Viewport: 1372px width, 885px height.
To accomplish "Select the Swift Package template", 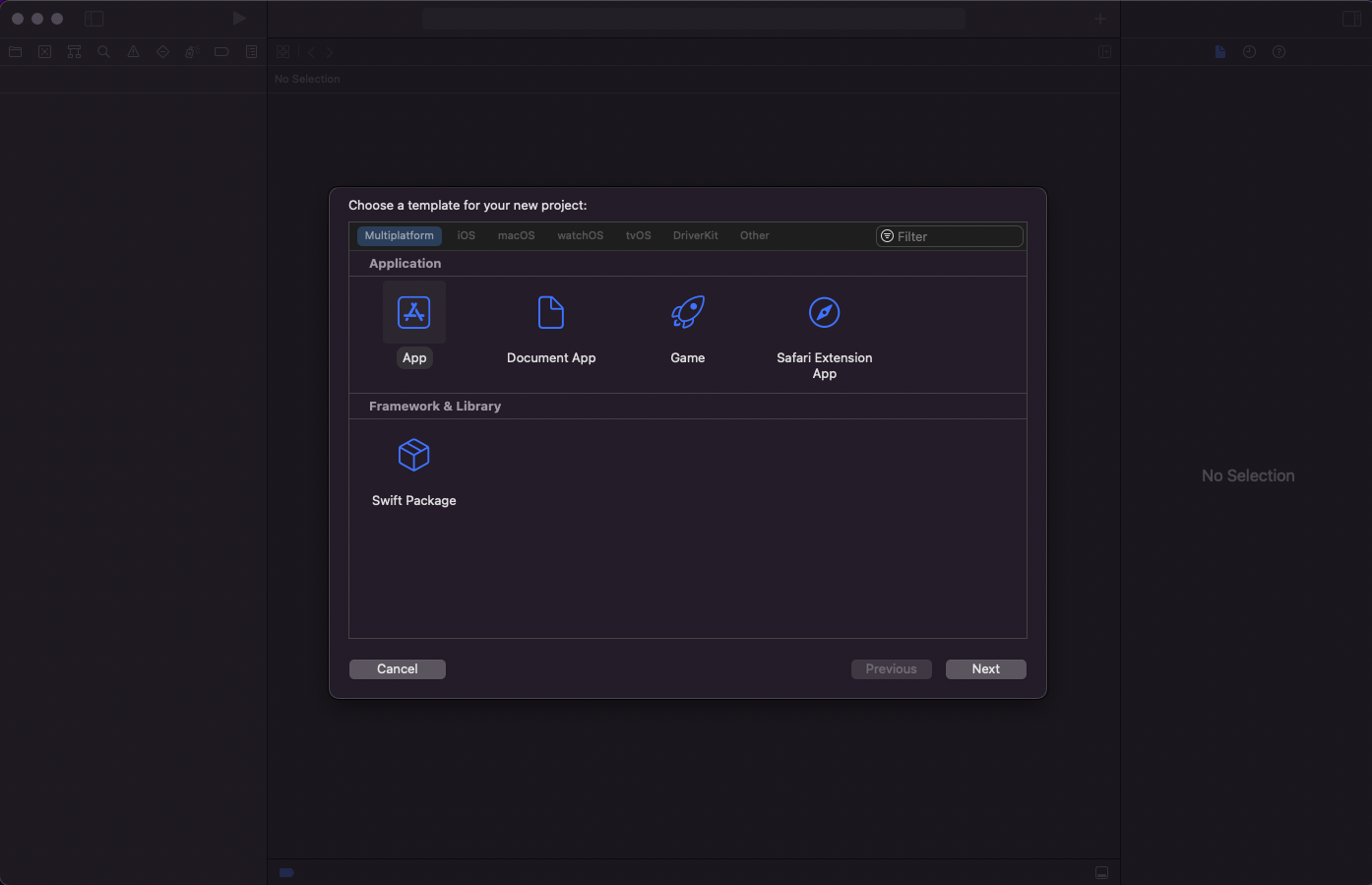I will pyautogui.click(x=413, y=456).
